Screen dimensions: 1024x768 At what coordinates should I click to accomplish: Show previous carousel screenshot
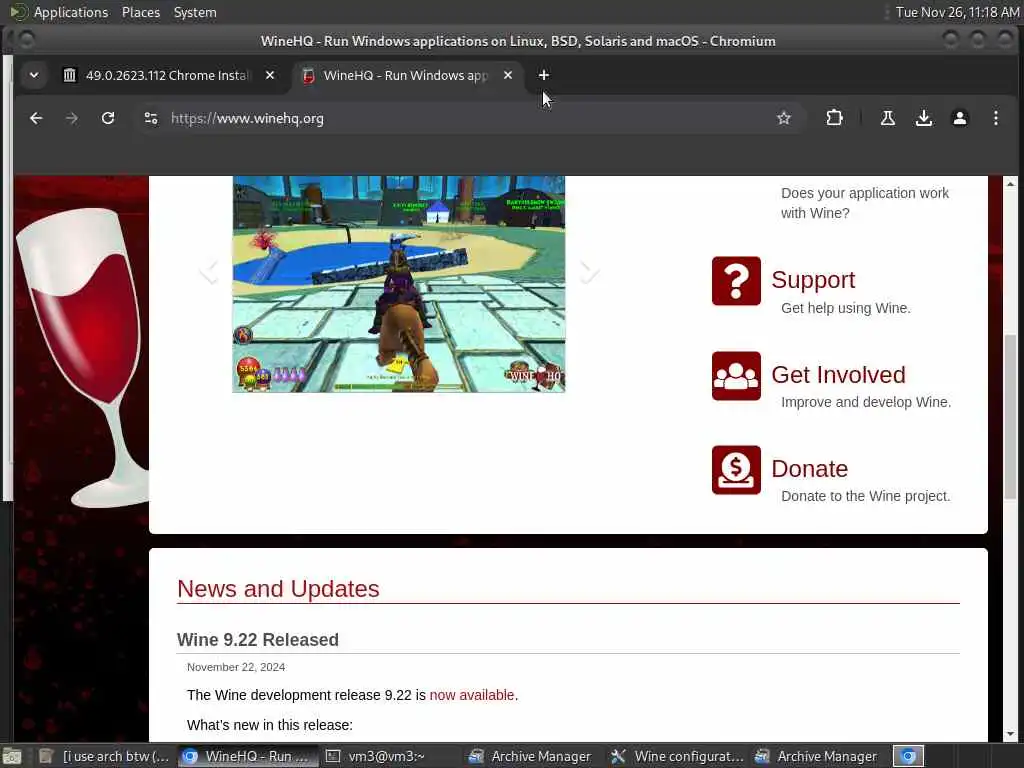[x=208, y=270]
